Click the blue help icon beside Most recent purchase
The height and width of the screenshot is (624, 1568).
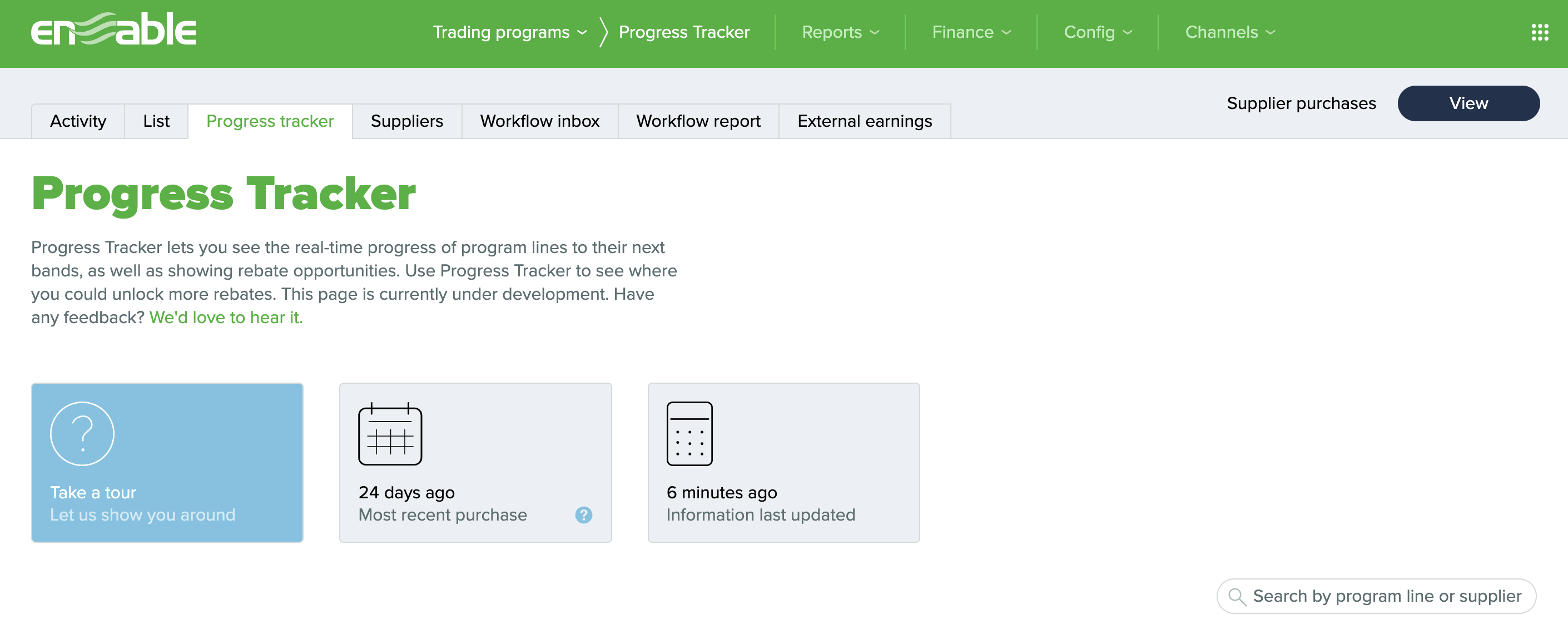[x=583, y=515]
